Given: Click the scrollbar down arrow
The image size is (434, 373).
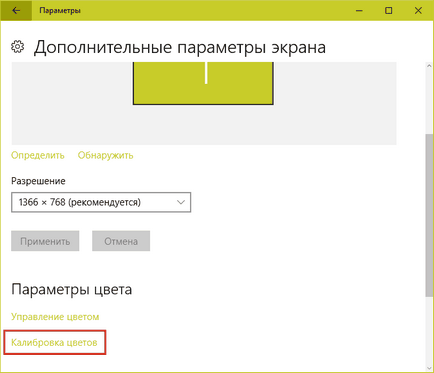Looking at the screenshot, I should pos(429,367).
